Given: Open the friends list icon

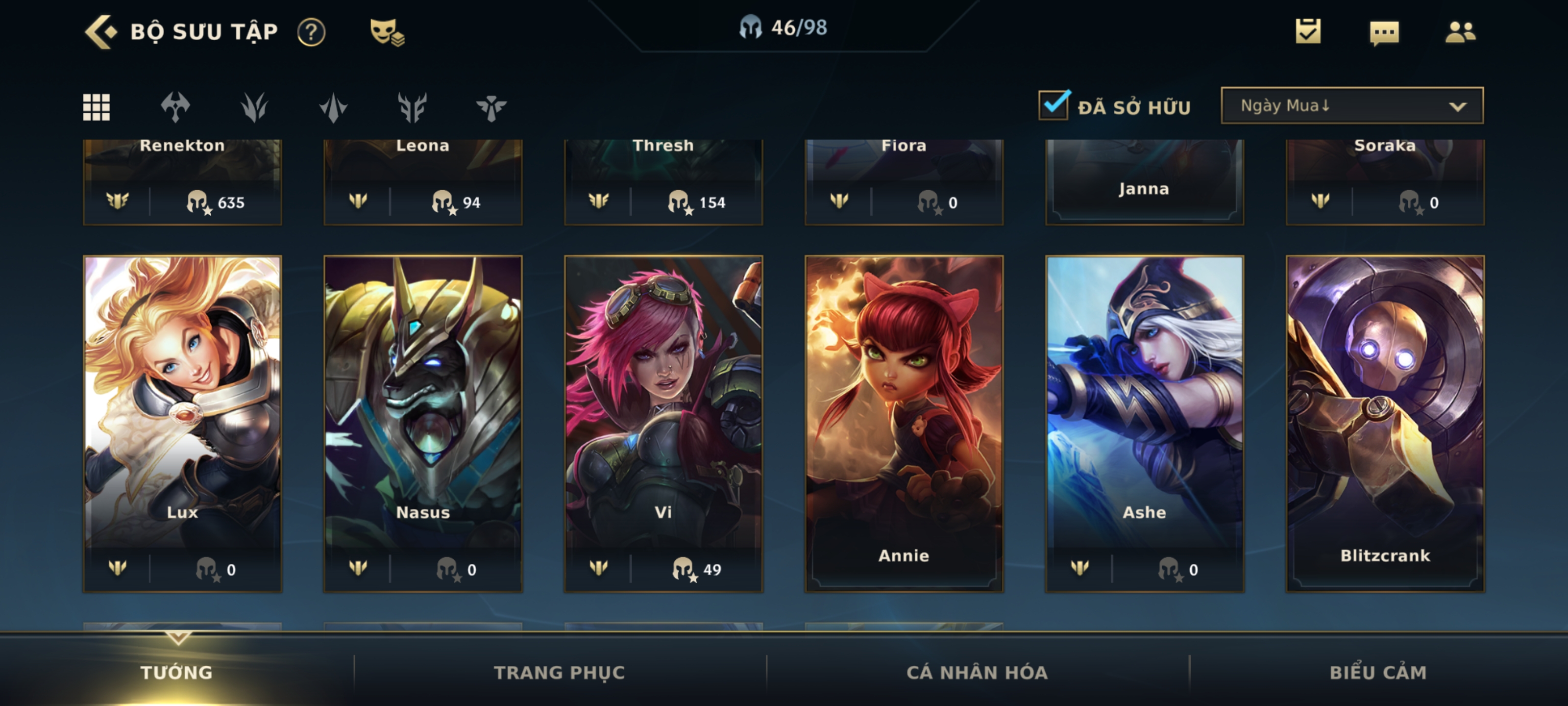Looking at the screenshot, I should (1460, 32).
